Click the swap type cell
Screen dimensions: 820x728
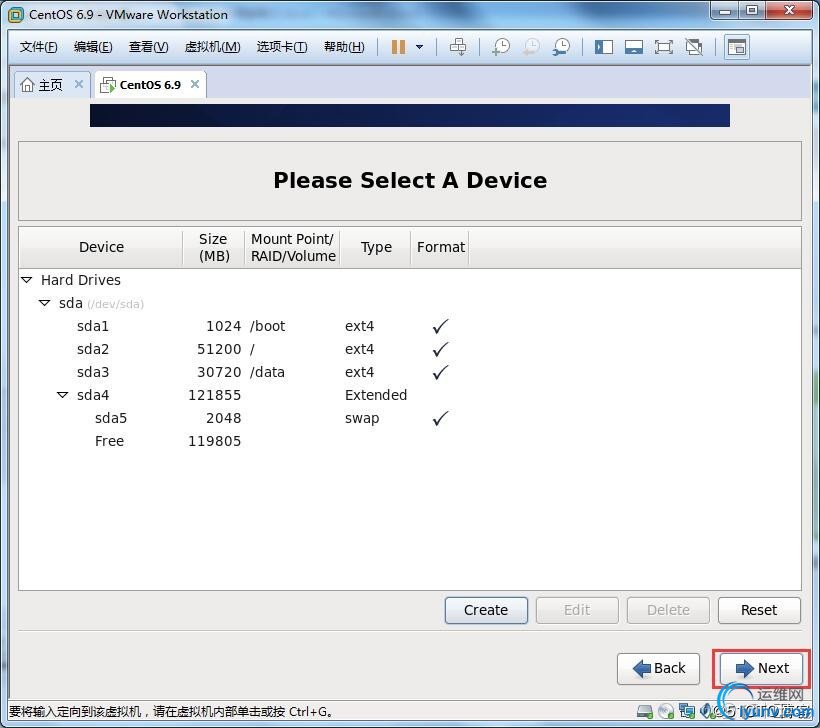pos(362,418)
